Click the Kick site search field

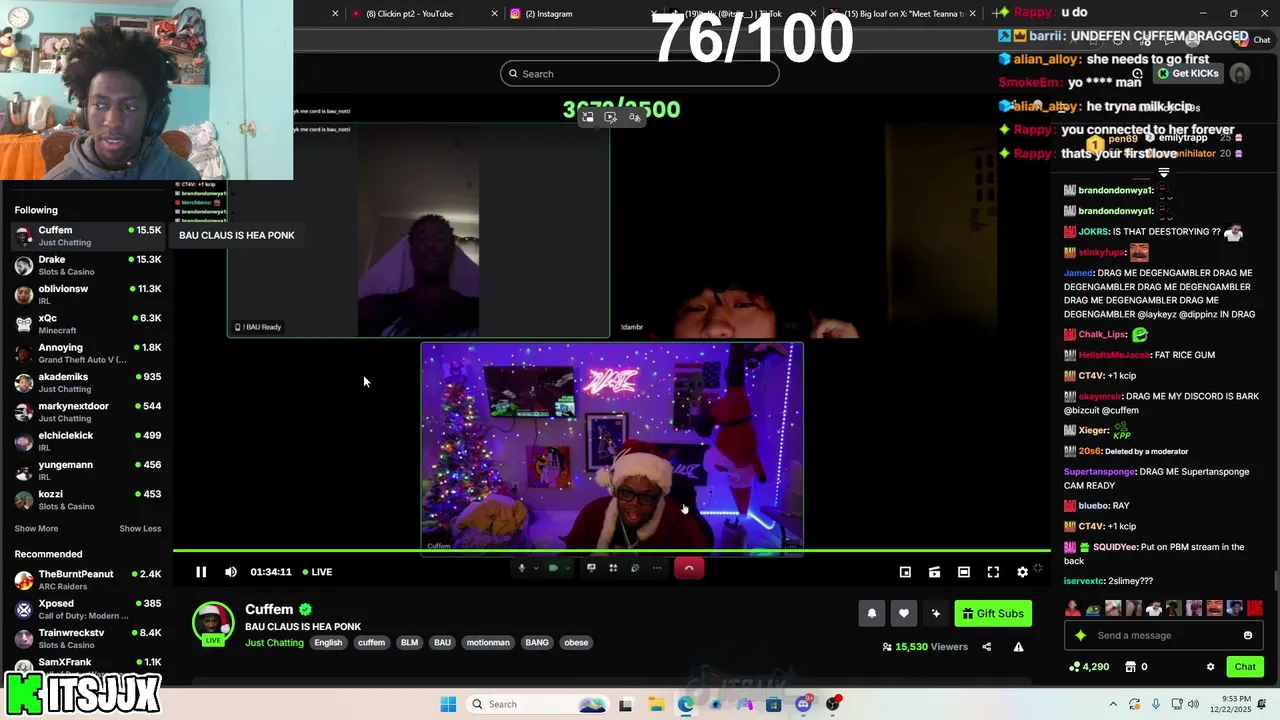click(x=640, y=74)
